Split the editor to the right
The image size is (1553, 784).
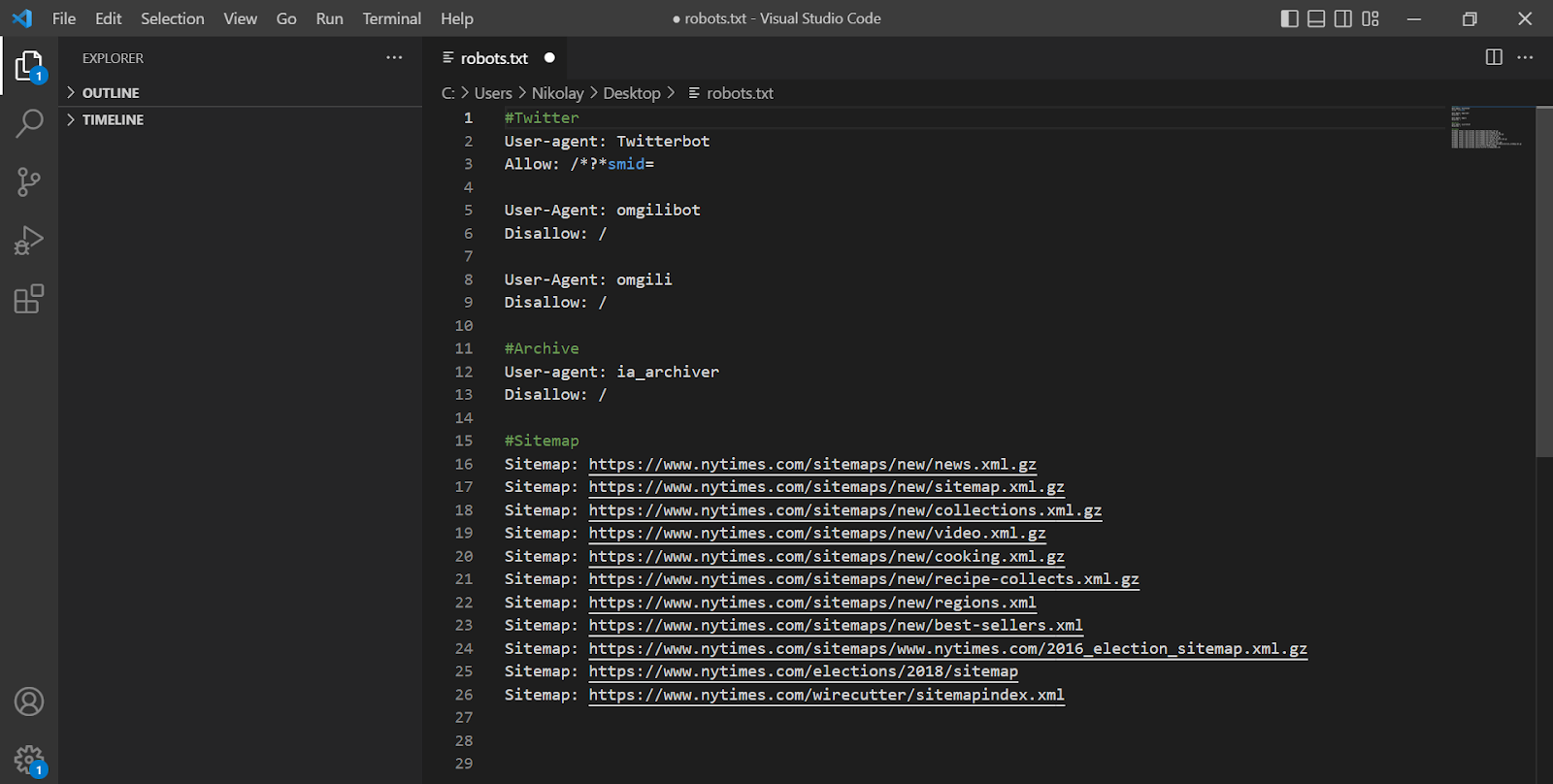click(1494, 57)
